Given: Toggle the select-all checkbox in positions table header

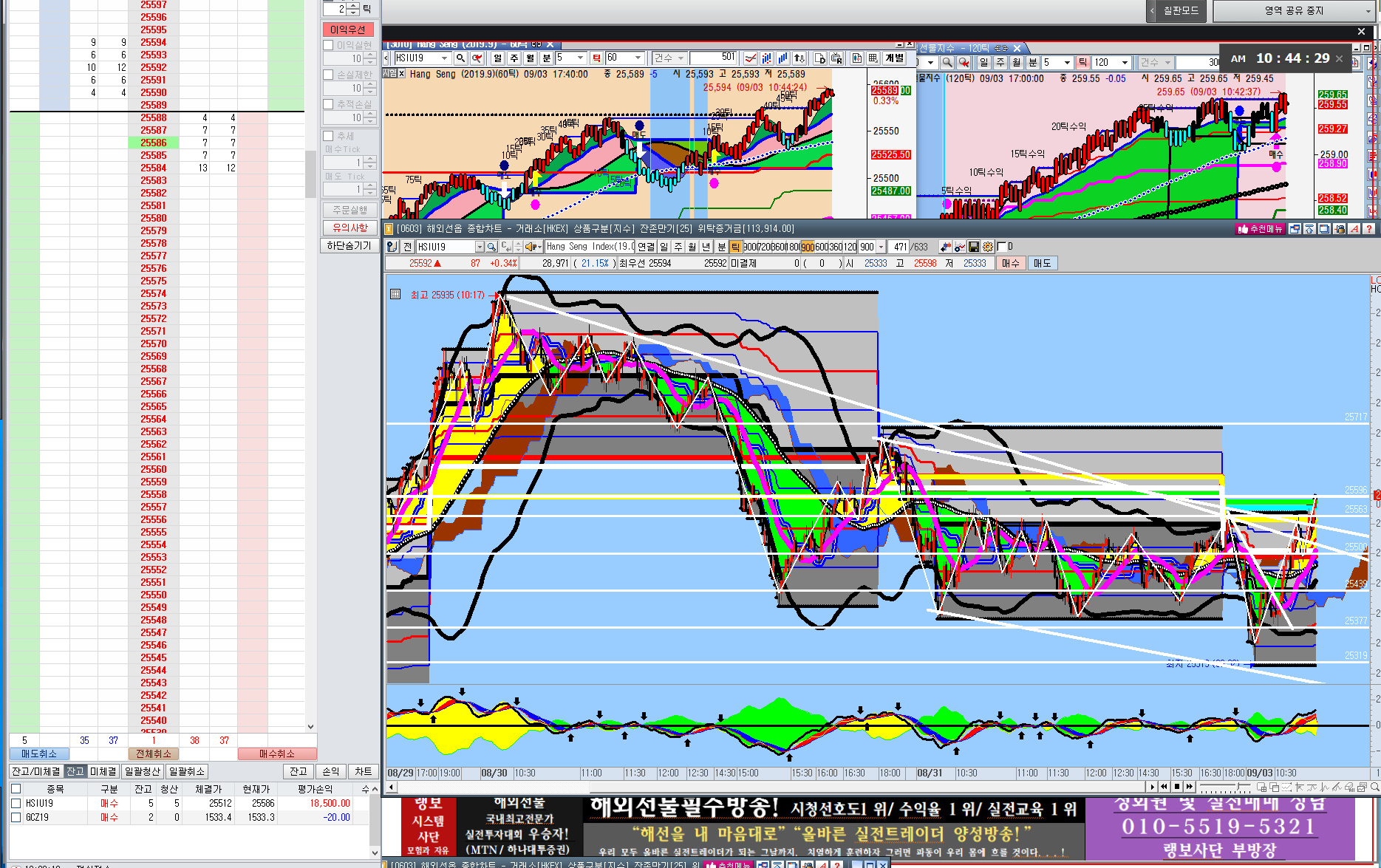Looking at the screenshot, I should pyautogui.click(x=16, y=789).
